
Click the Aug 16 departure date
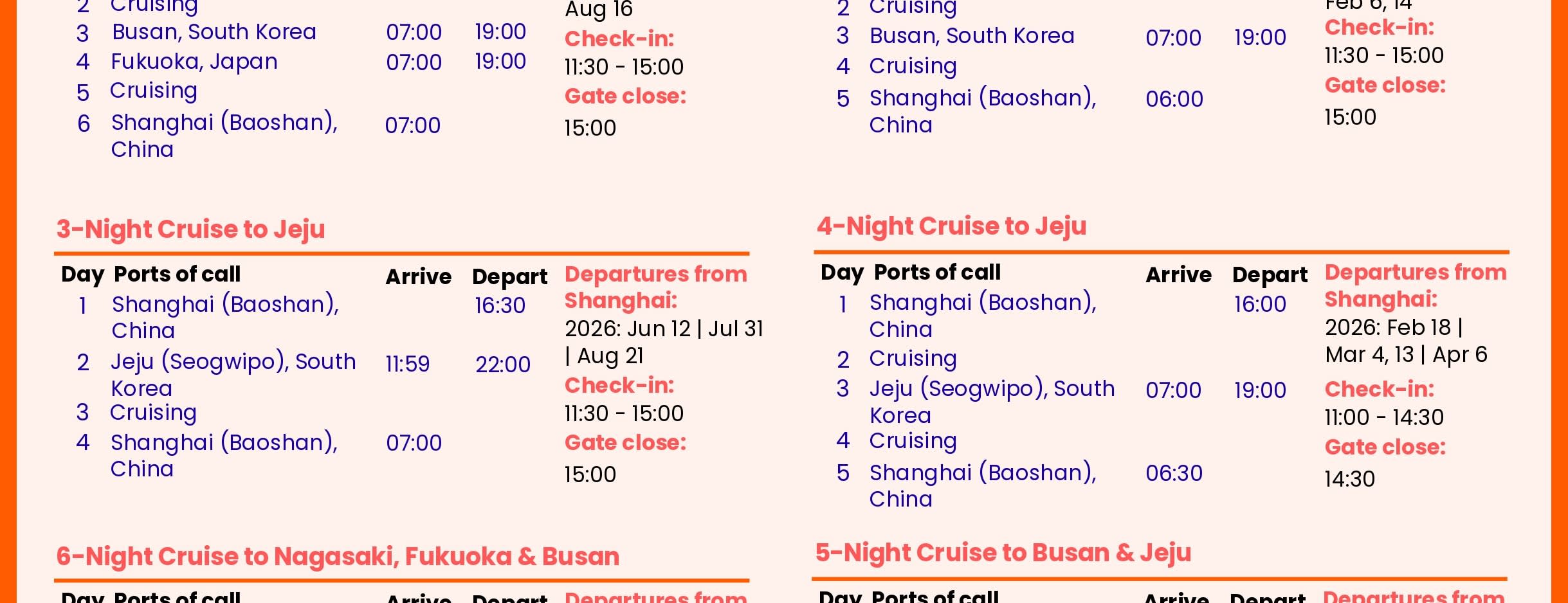pyautogui.click(x=599, y=10)
